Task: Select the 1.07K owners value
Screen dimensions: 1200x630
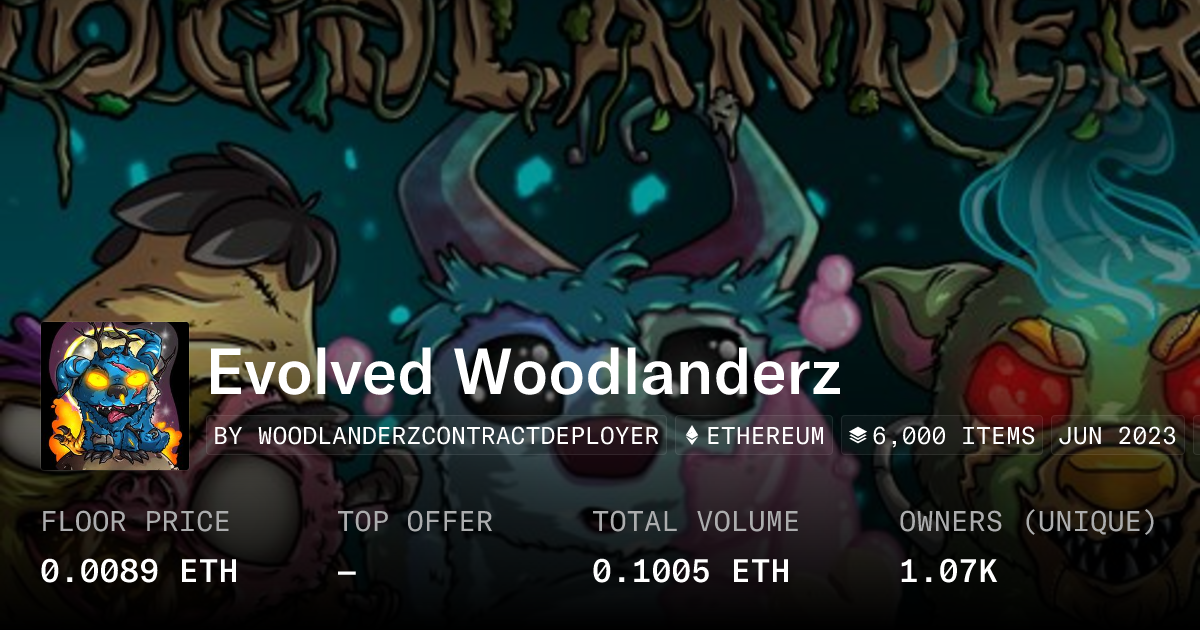Action: click(x=948, y=572)
